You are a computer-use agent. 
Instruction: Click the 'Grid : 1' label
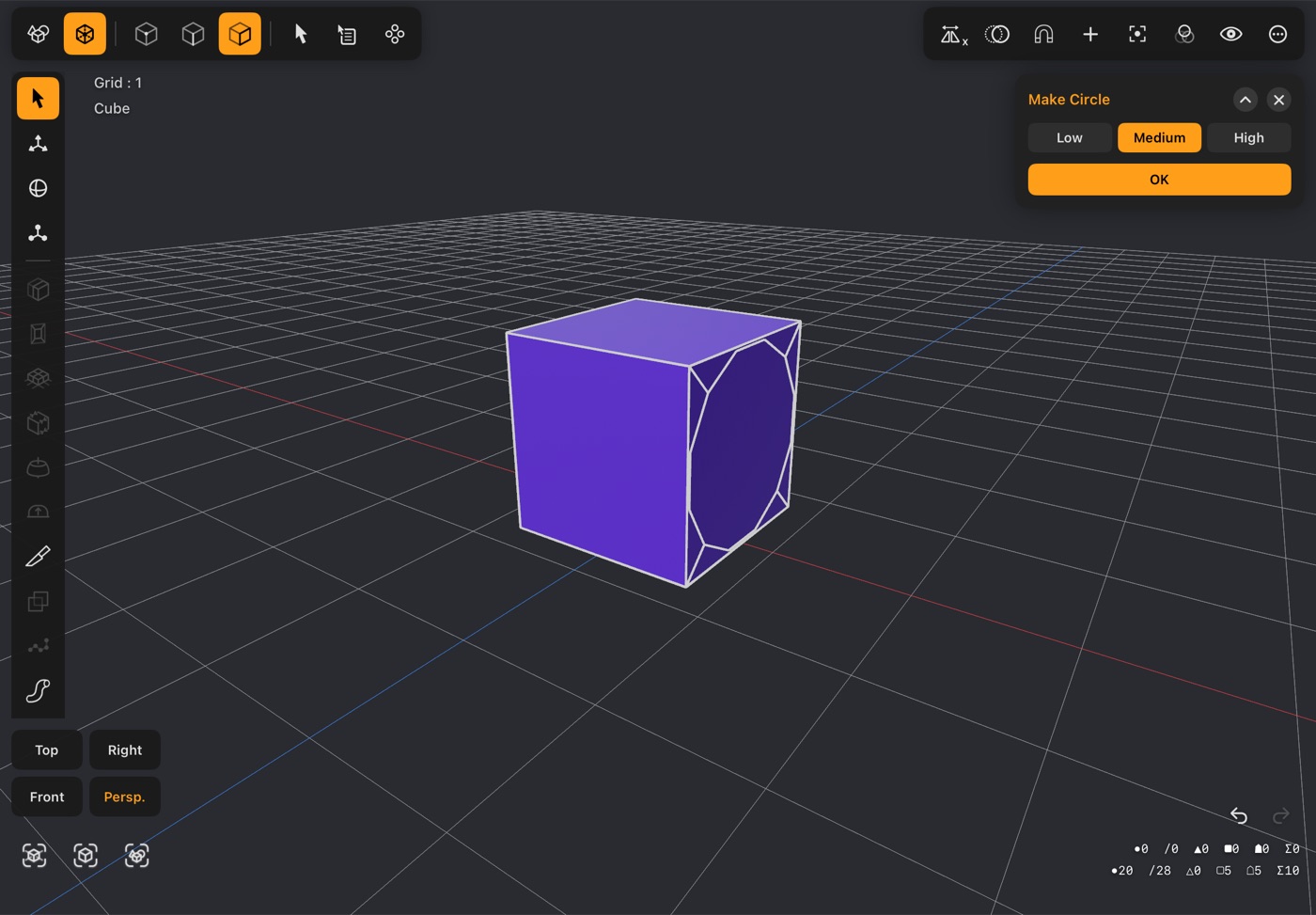point(117,83)
